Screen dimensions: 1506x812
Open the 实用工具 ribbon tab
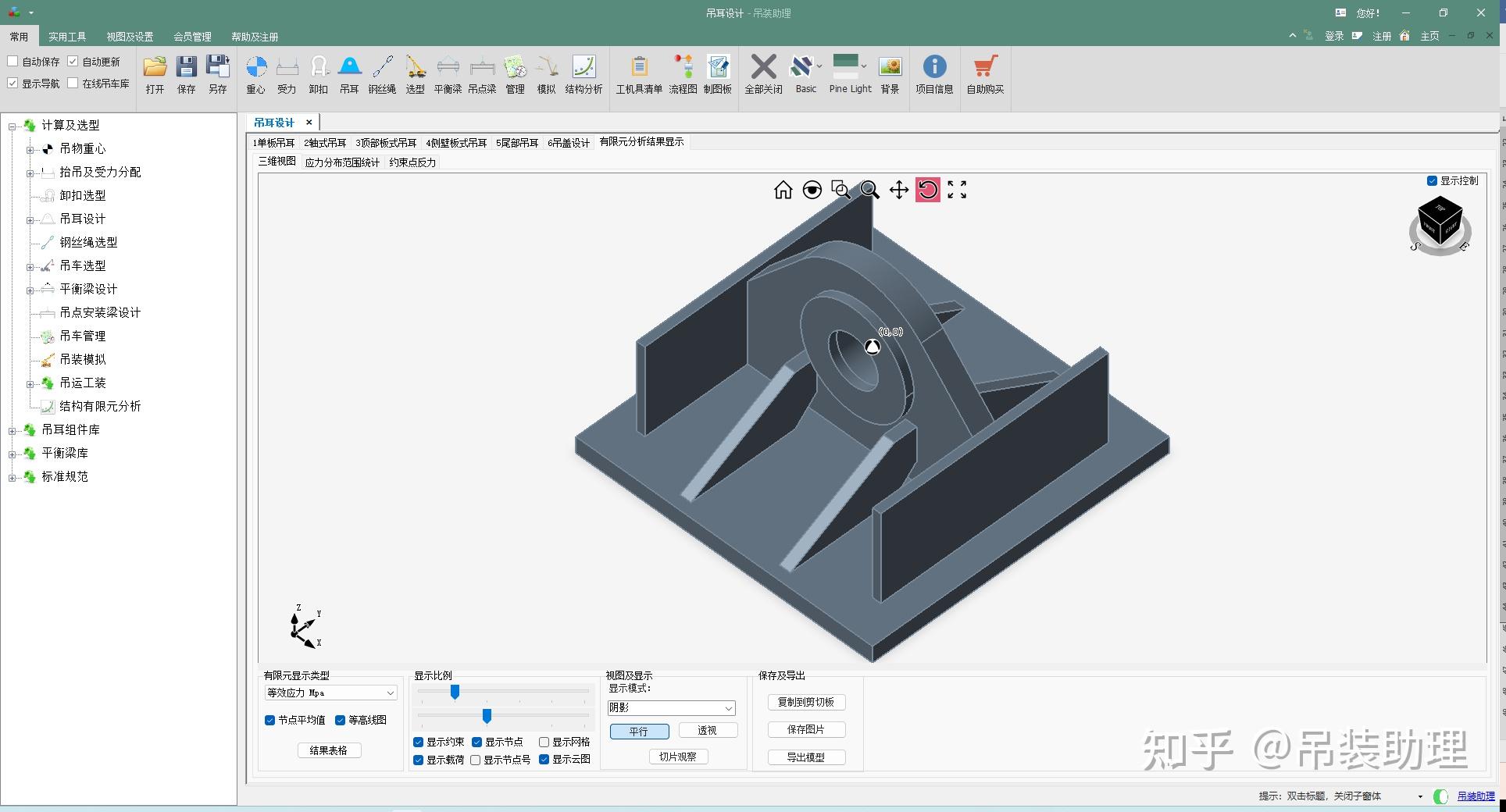pos(67,37)
